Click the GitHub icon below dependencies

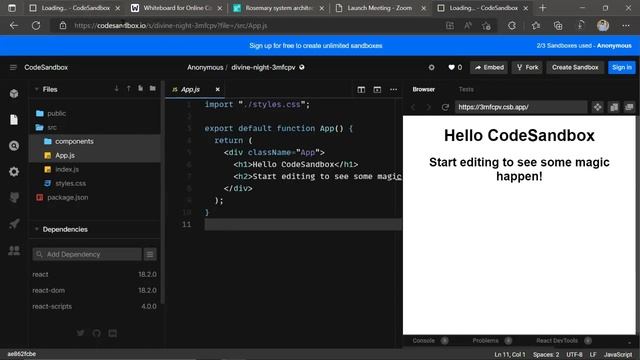coord(96,333)
